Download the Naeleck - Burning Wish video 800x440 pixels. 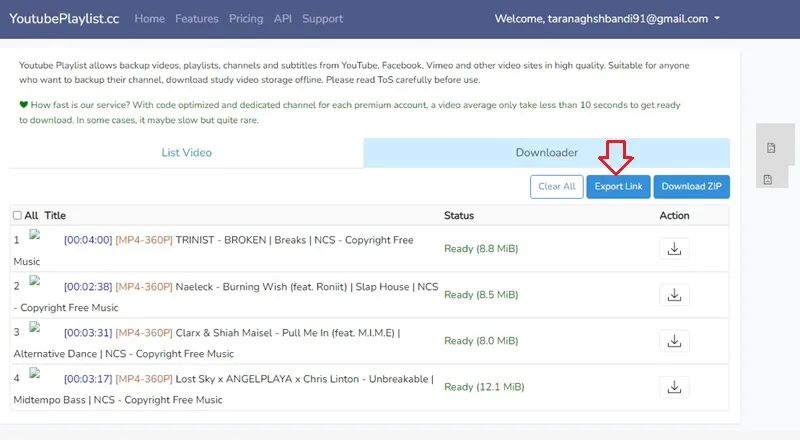[x=674, y=295]
